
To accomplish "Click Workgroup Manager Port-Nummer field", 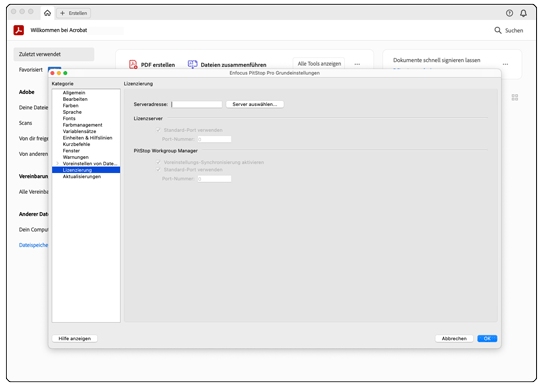I will click(x=214, y=179).
